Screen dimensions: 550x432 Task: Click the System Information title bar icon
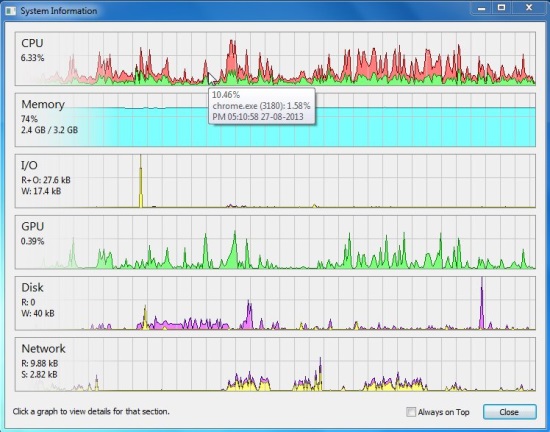coord(10,11)
